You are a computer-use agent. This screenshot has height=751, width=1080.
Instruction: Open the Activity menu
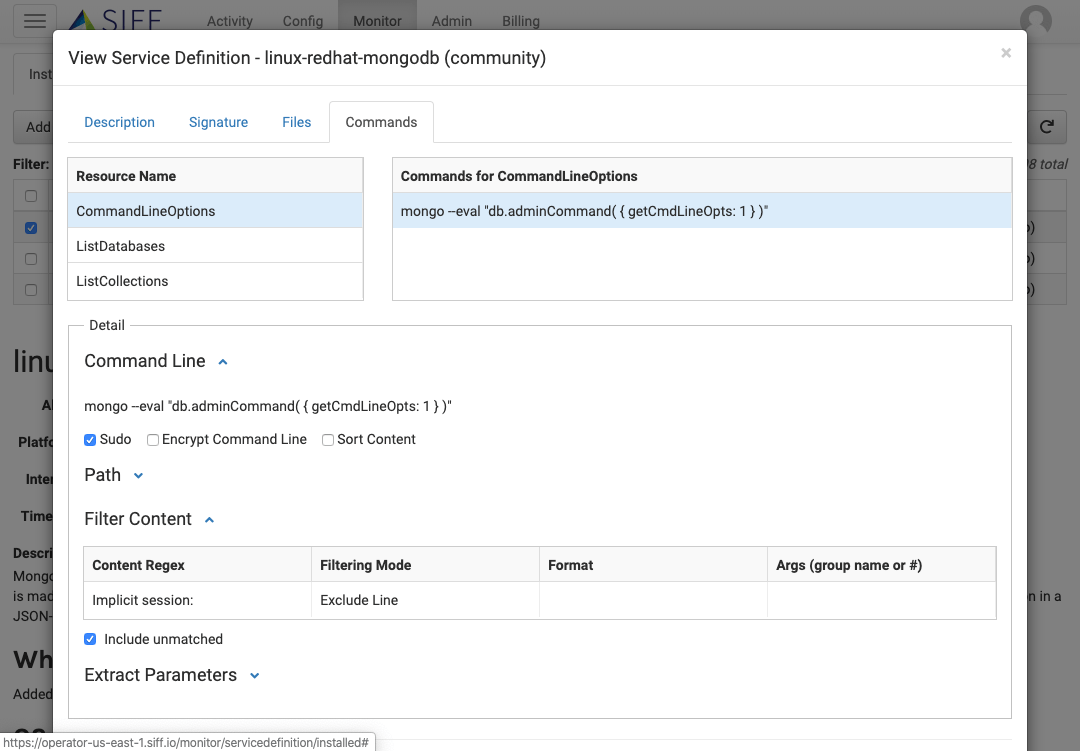(229, 21)
